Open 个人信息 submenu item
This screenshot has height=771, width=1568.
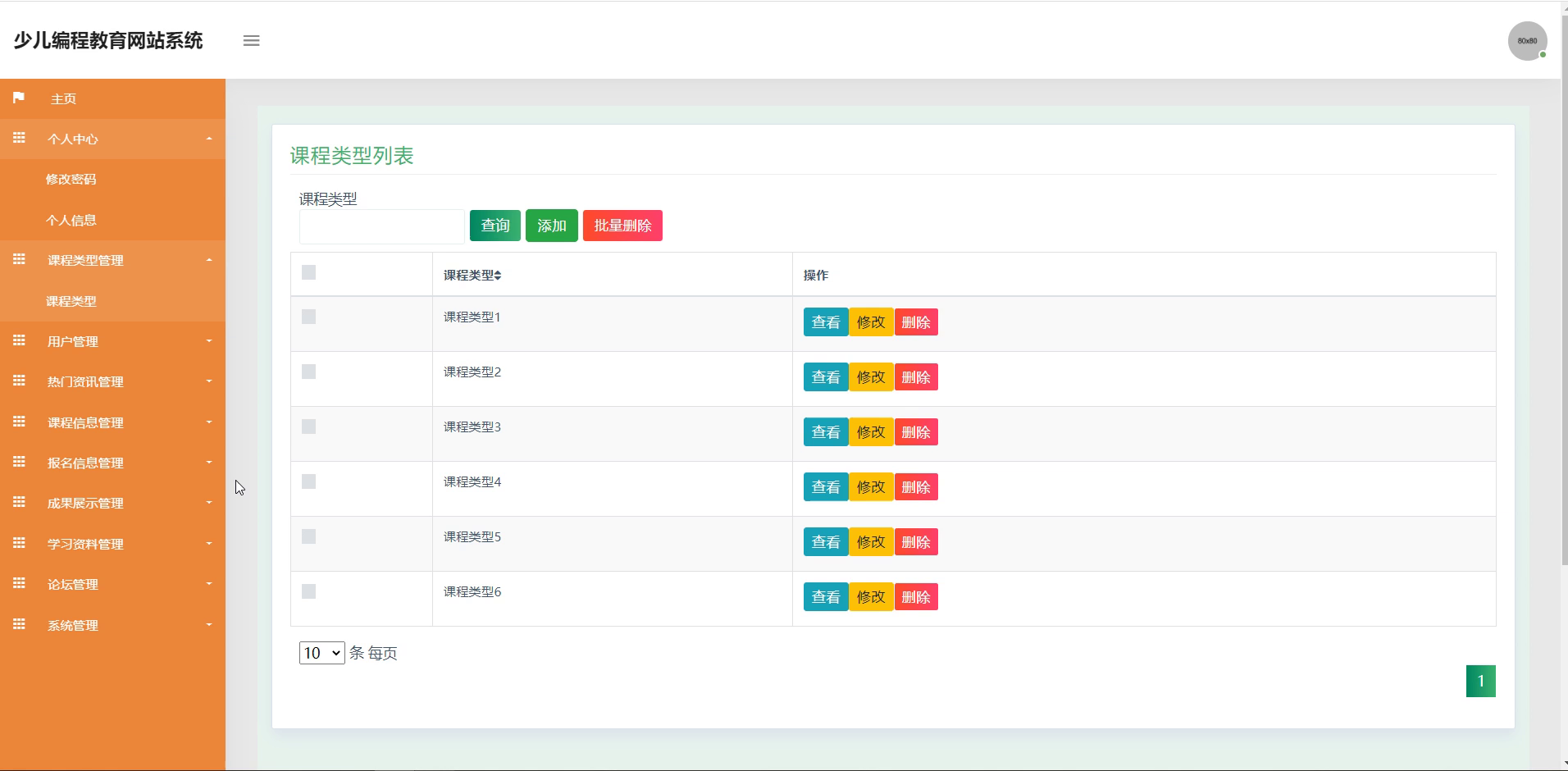tap(71, 220)
